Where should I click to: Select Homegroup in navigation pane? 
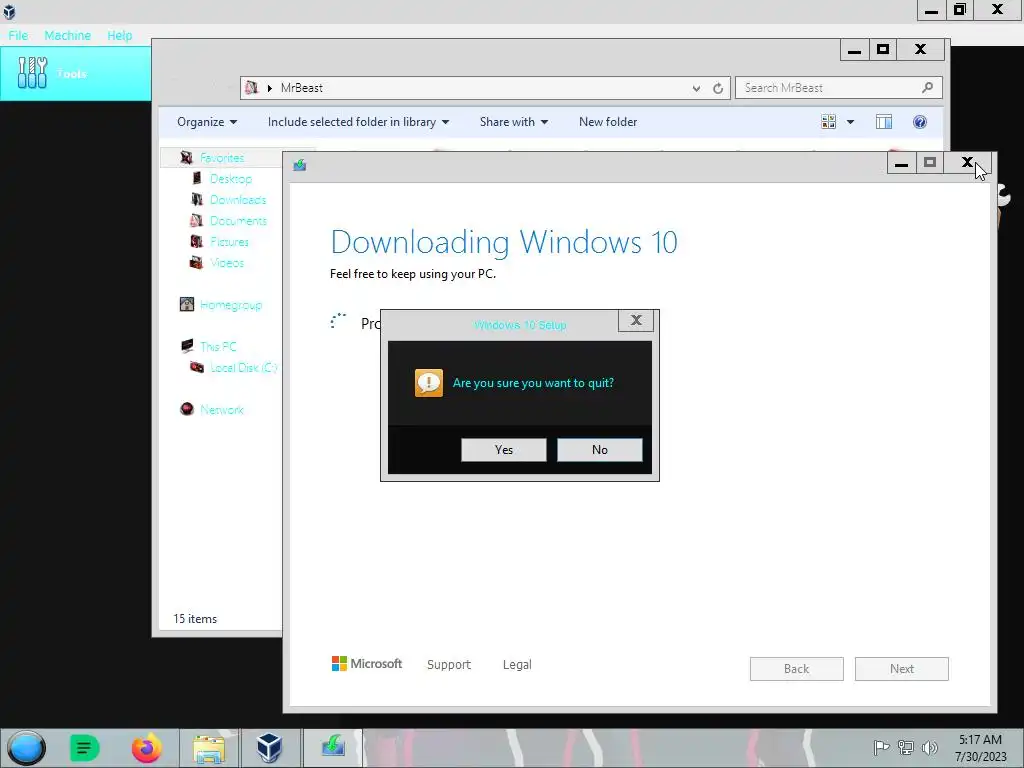pyautogui.click(x=231, y=304)
